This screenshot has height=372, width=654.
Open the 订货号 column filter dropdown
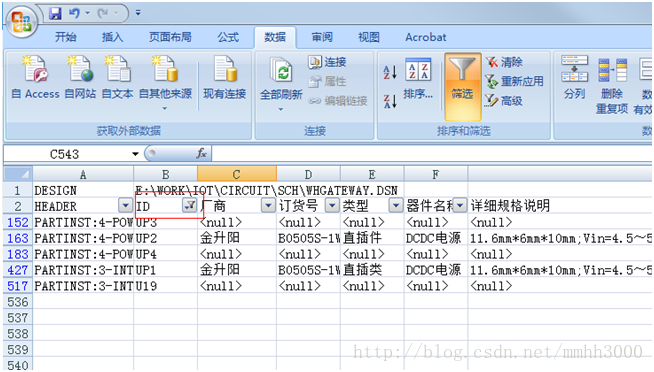(x=332, y=206)
